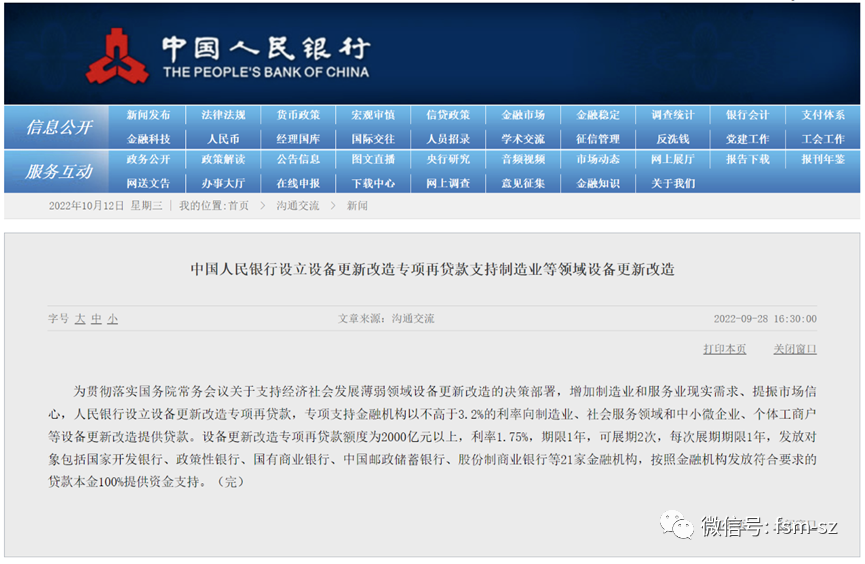Open 网上调查 menu item

tap(448, 183)
